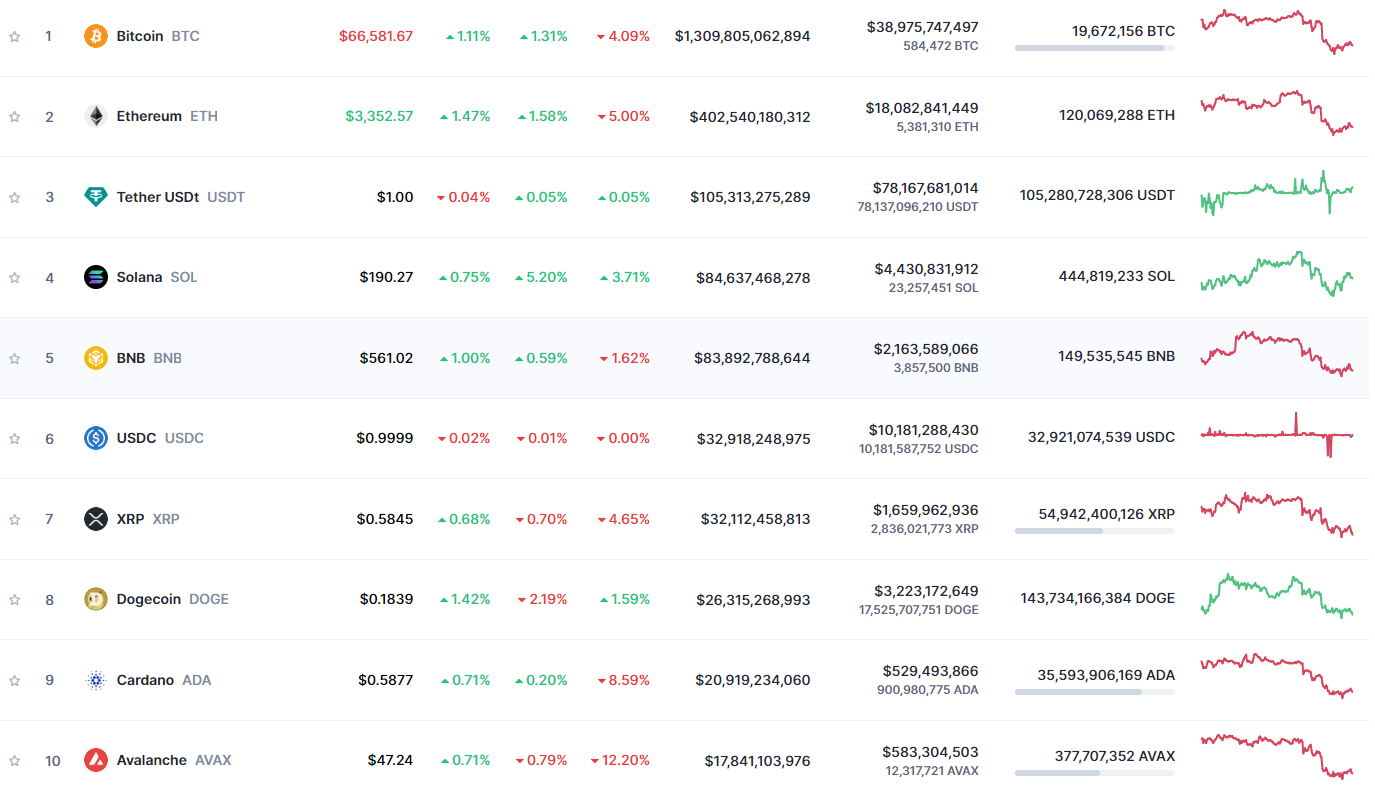
Task: Toggle the Avalanche watchlist star
Action: coord(14,760)
